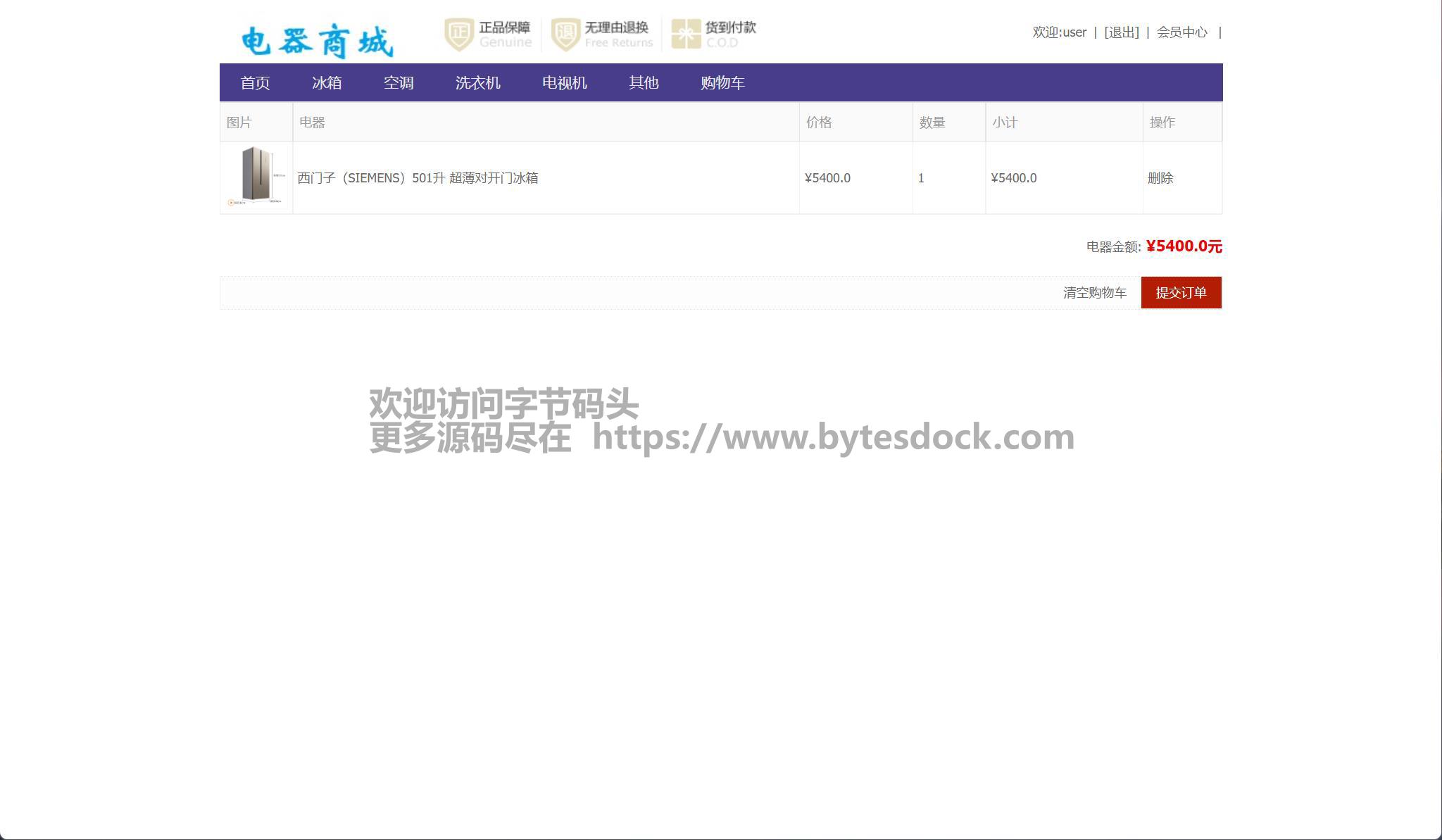
Task: Click the 无理由退换 Free Returns icon
Action: pos(565,34)
